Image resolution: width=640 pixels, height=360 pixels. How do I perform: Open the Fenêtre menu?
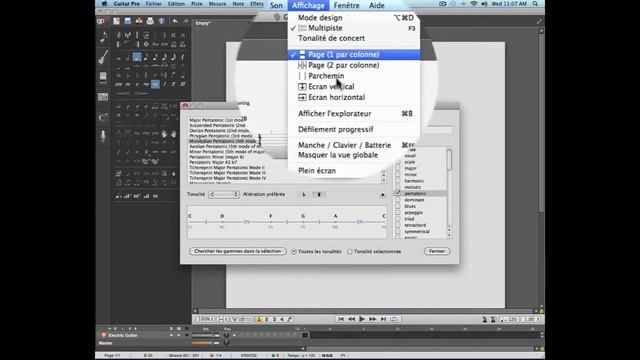click(x=347, y=5)
